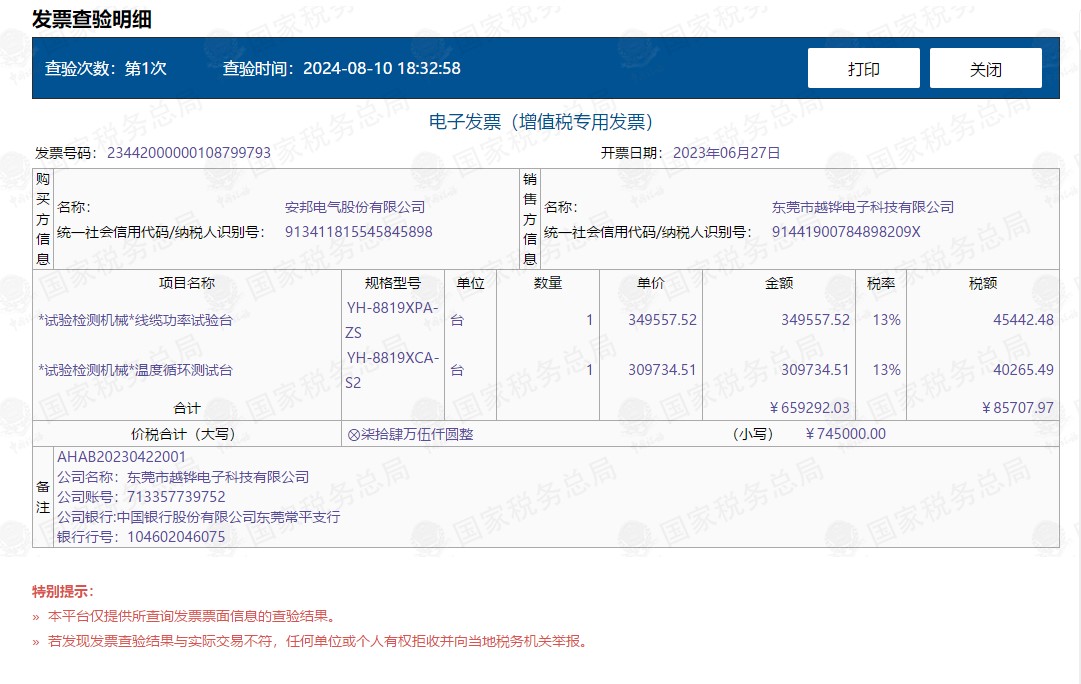Click the 电子发票（增值税专用发票）title

point(540,122)
